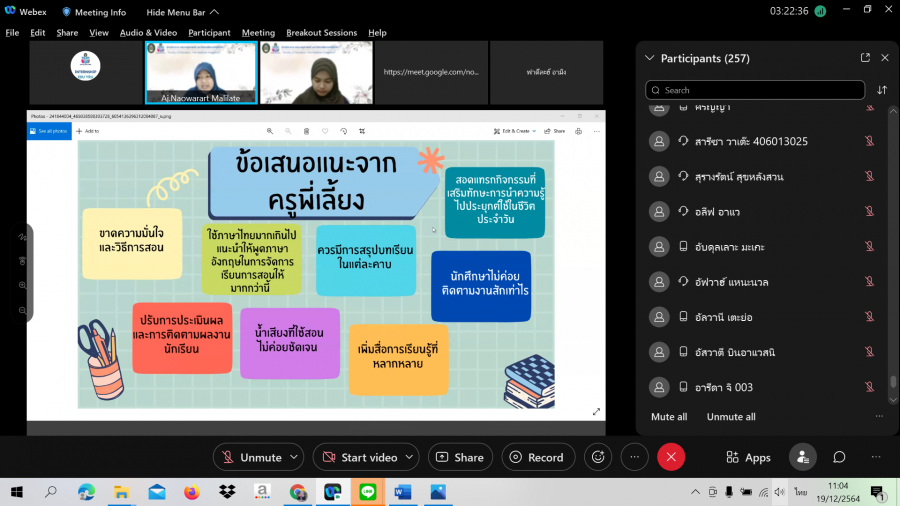Pop out the Participants panel

click(865, 58)
